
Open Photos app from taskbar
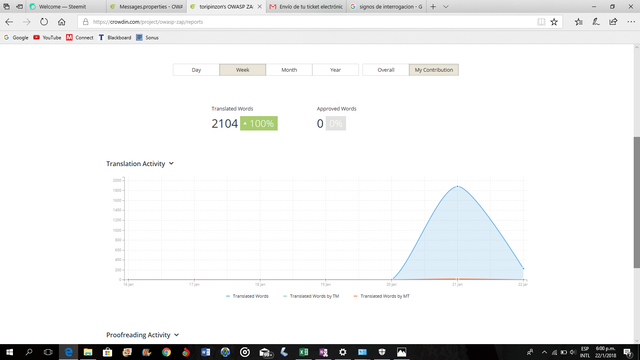tap(401, 352)
